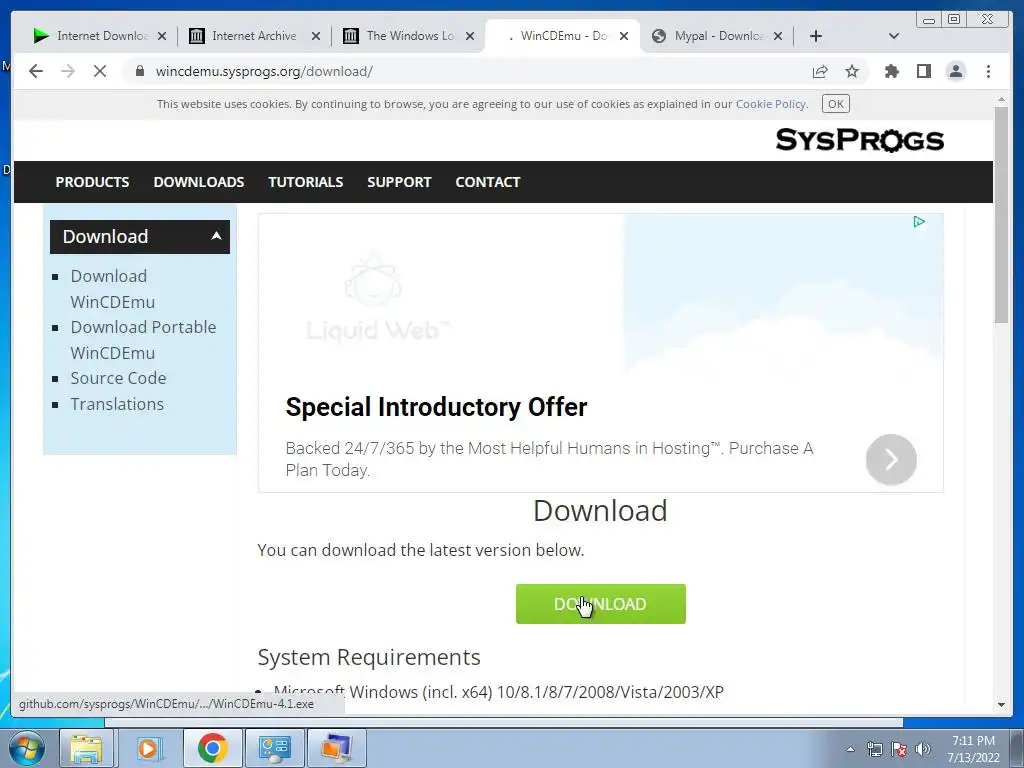The width and height of the screenshot is (1024, 768).
Task: Open the CONTACT menu
Action: coord(488,182)
